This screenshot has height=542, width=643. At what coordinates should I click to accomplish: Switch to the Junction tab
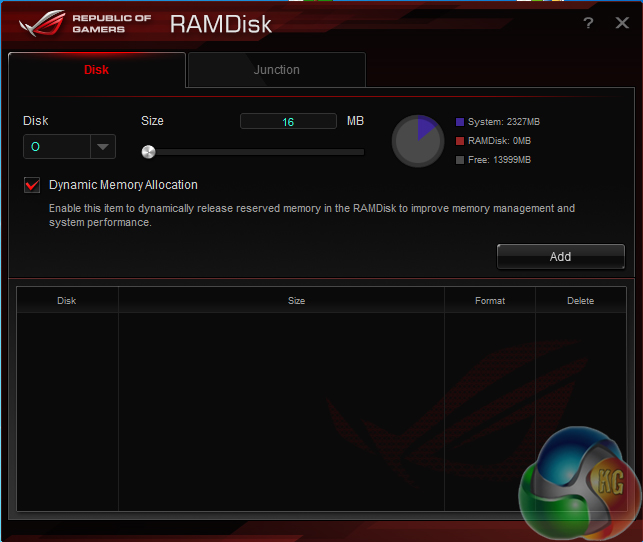(x=276, y=70)
